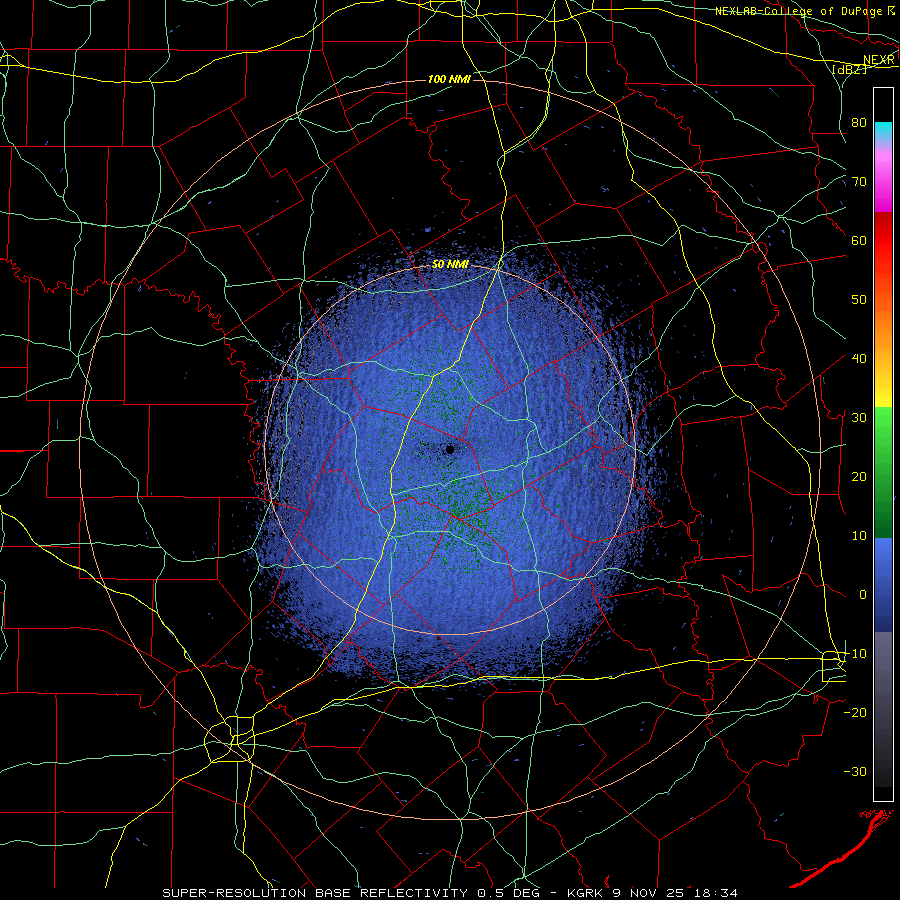This screenshot has height=900, width=900.
Task: Click the "18:34" timestamp in the caption
Action: 715,893
